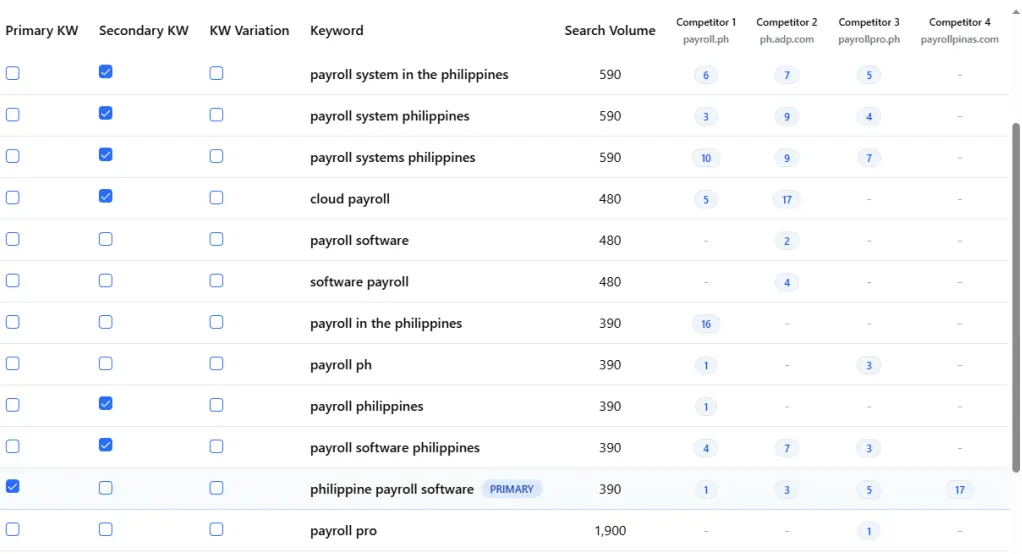
Task: Check Primary KW for payroll pro
Action: click(12, 529)
